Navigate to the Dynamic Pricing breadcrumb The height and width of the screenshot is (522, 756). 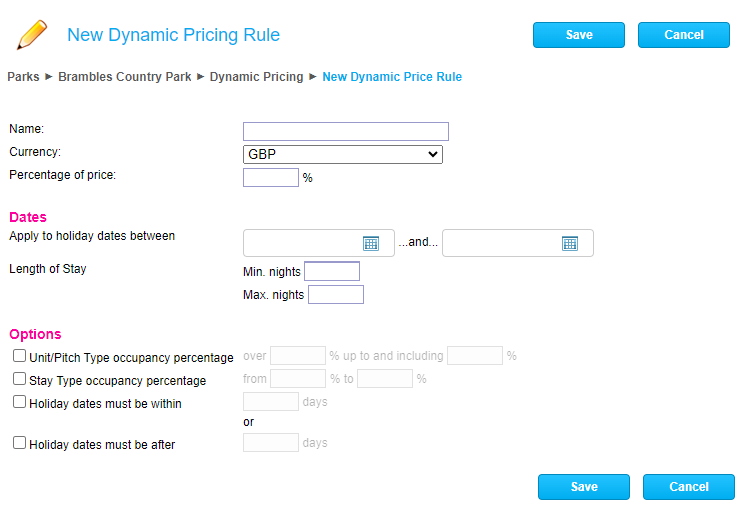[x=256, y=77]
